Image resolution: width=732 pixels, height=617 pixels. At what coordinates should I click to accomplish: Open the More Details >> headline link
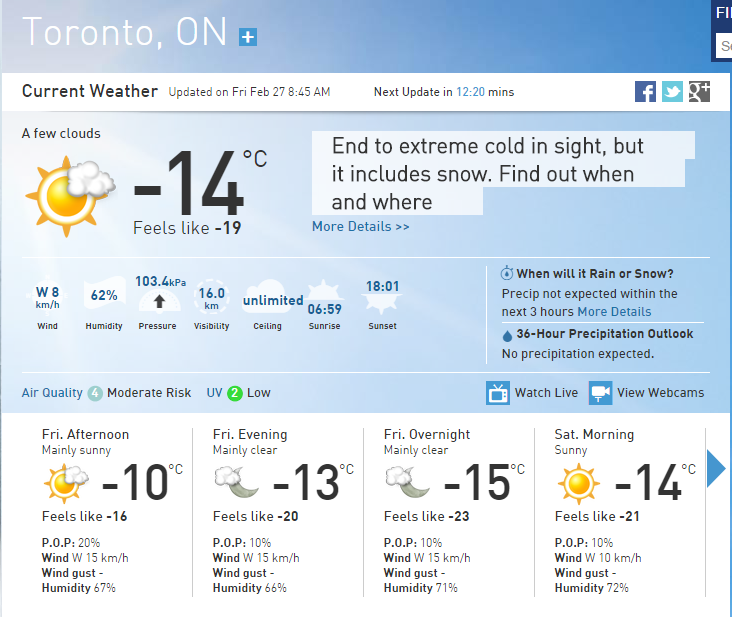coord(360,227)
